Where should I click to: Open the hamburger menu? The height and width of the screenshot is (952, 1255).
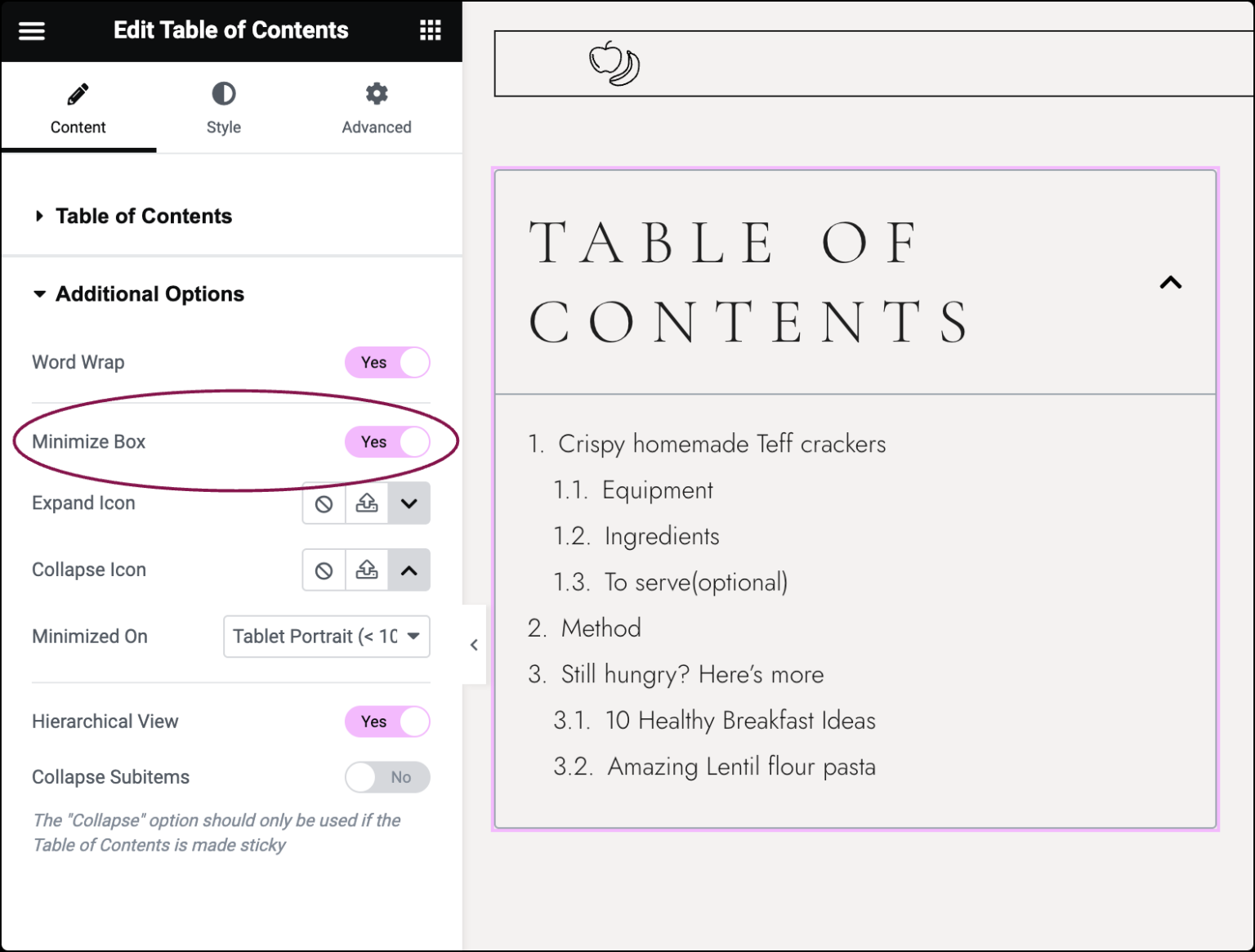tap(31, 30)
